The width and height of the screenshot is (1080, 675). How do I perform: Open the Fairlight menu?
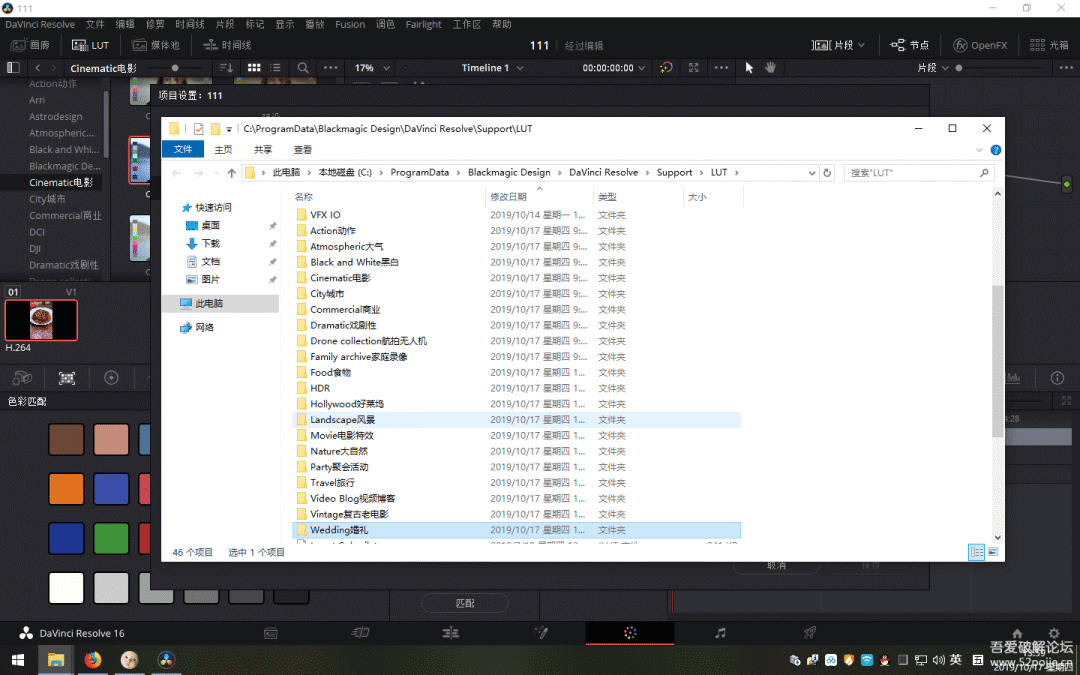(424, 24)
